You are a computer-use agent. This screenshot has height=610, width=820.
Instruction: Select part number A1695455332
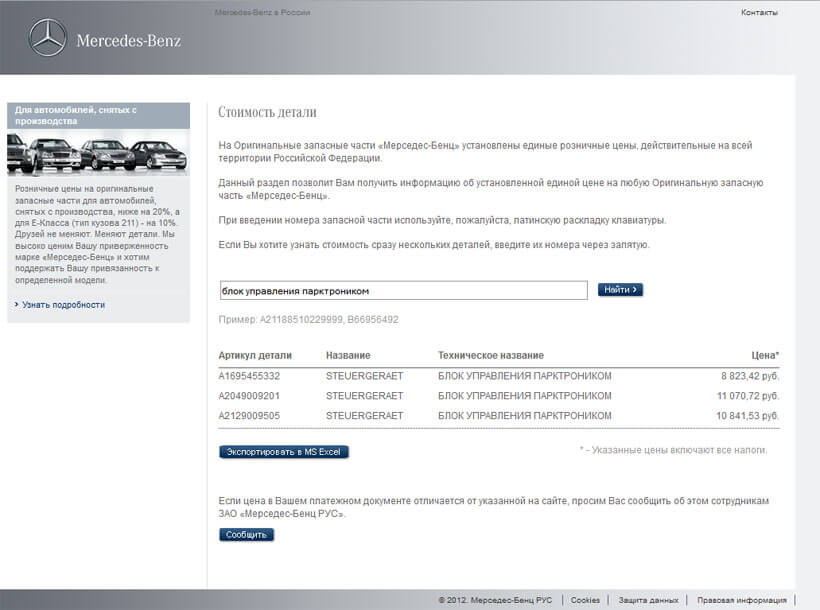point(249,376)
